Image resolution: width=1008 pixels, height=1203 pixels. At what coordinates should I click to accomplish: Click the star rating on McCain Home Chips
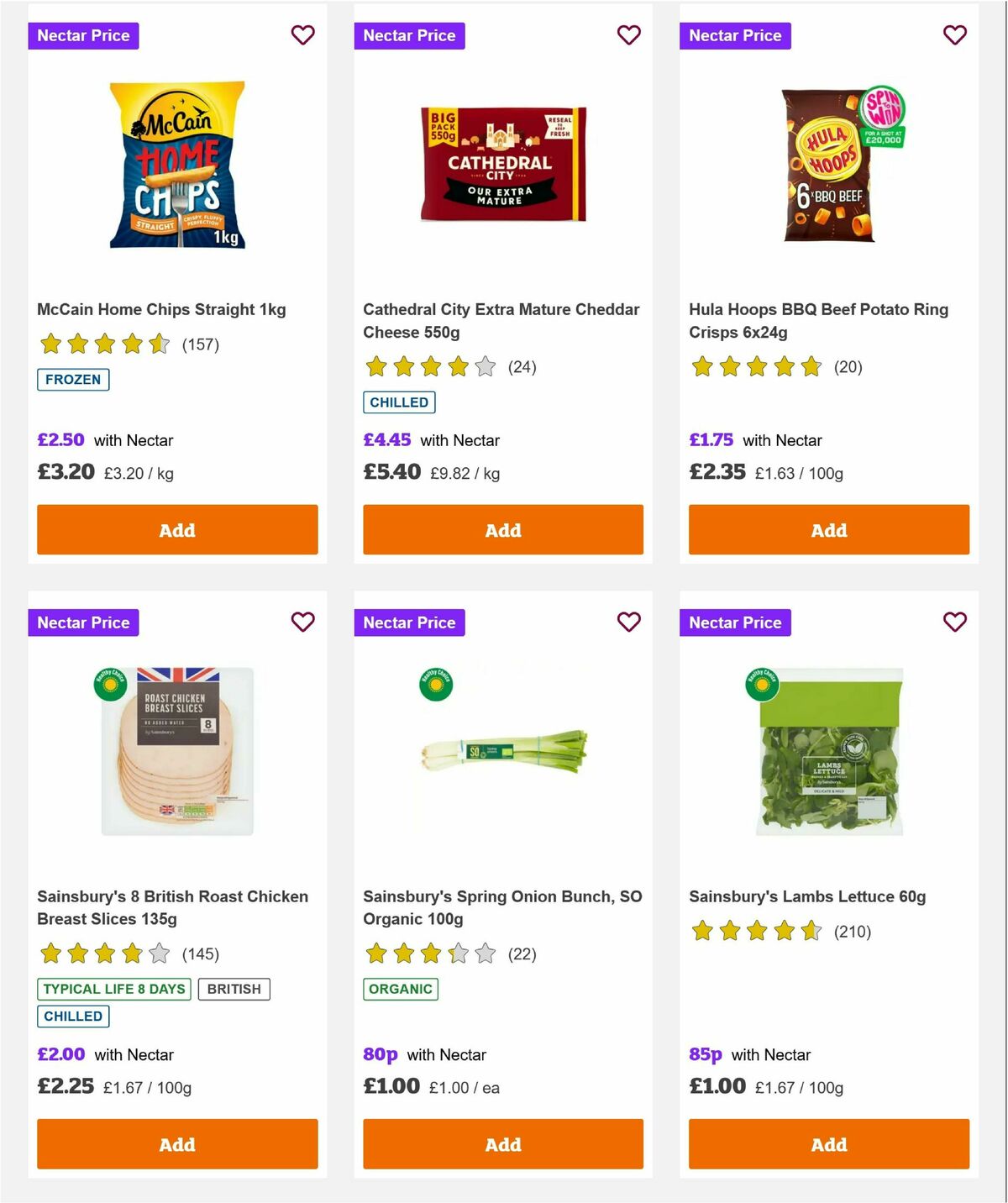pos(102,344)
